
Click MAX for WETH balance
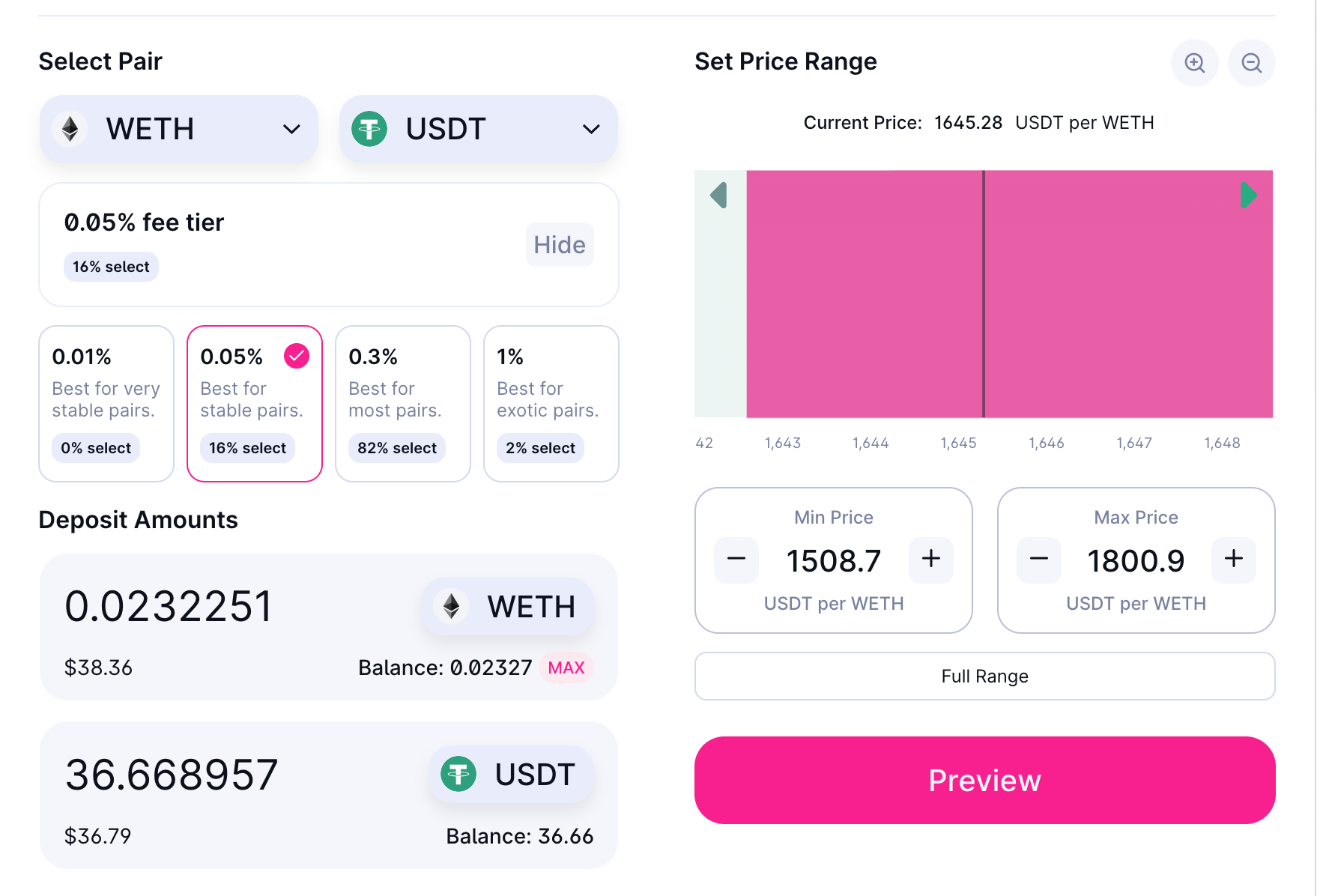[566, 668]
